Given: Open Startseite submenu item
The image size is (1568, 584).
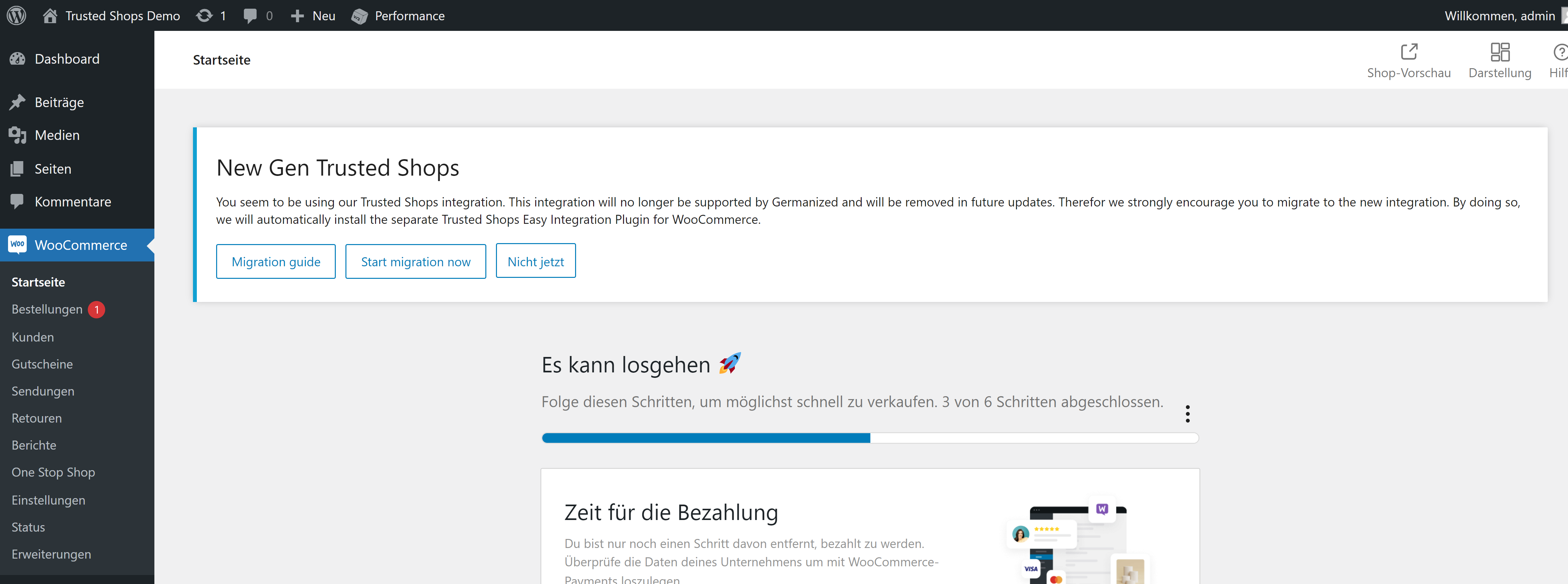Looking at the screenshot, I should pos(38,282).
